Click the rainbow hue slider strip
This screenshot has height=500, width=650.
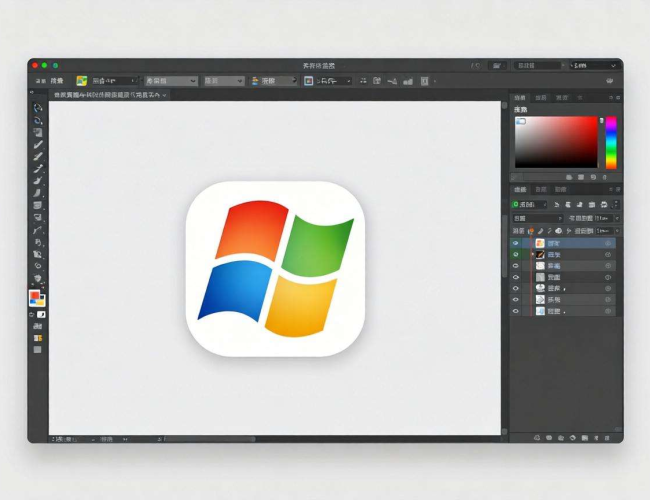coord(611,143)
